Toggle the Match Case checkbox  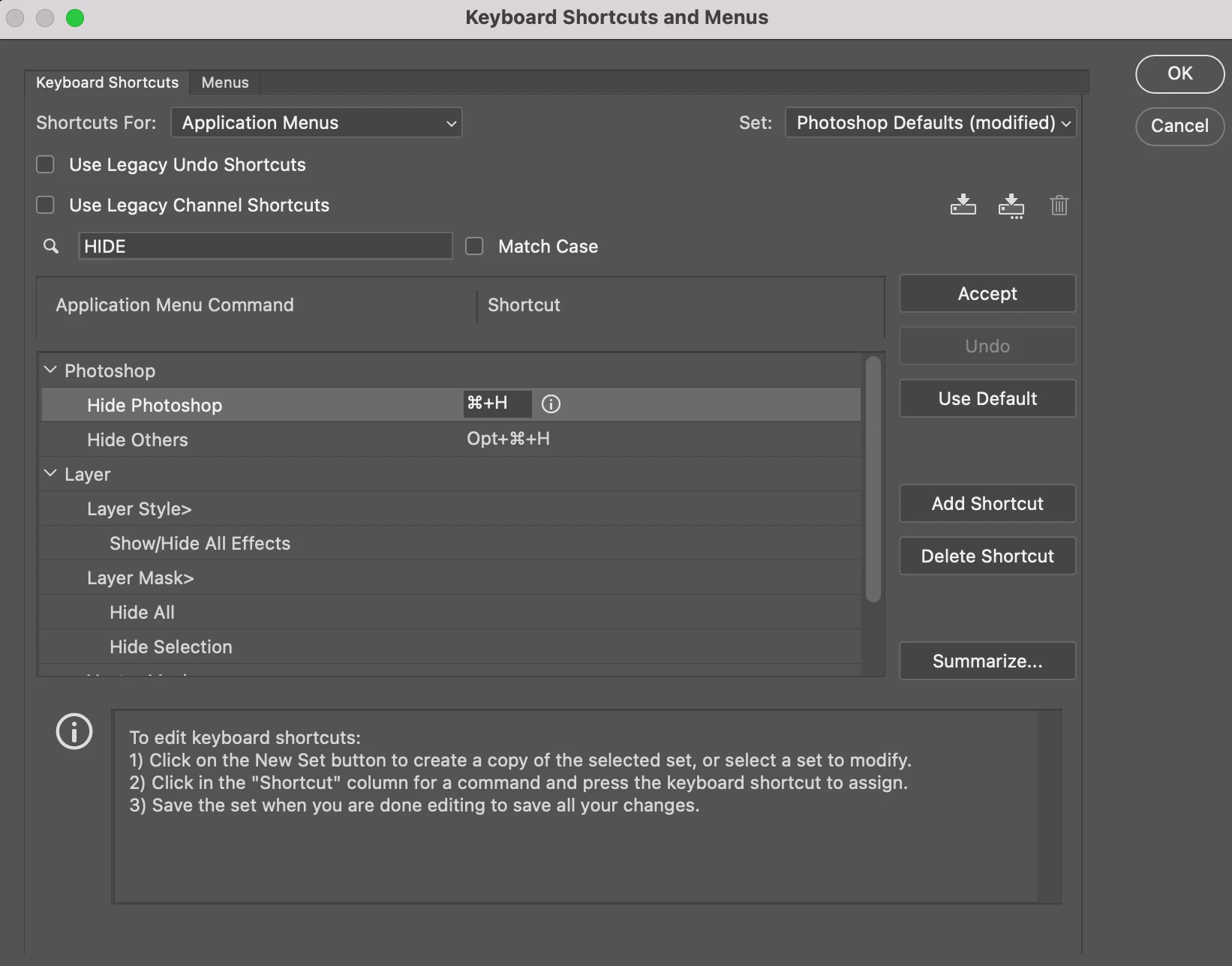(474, 246)
